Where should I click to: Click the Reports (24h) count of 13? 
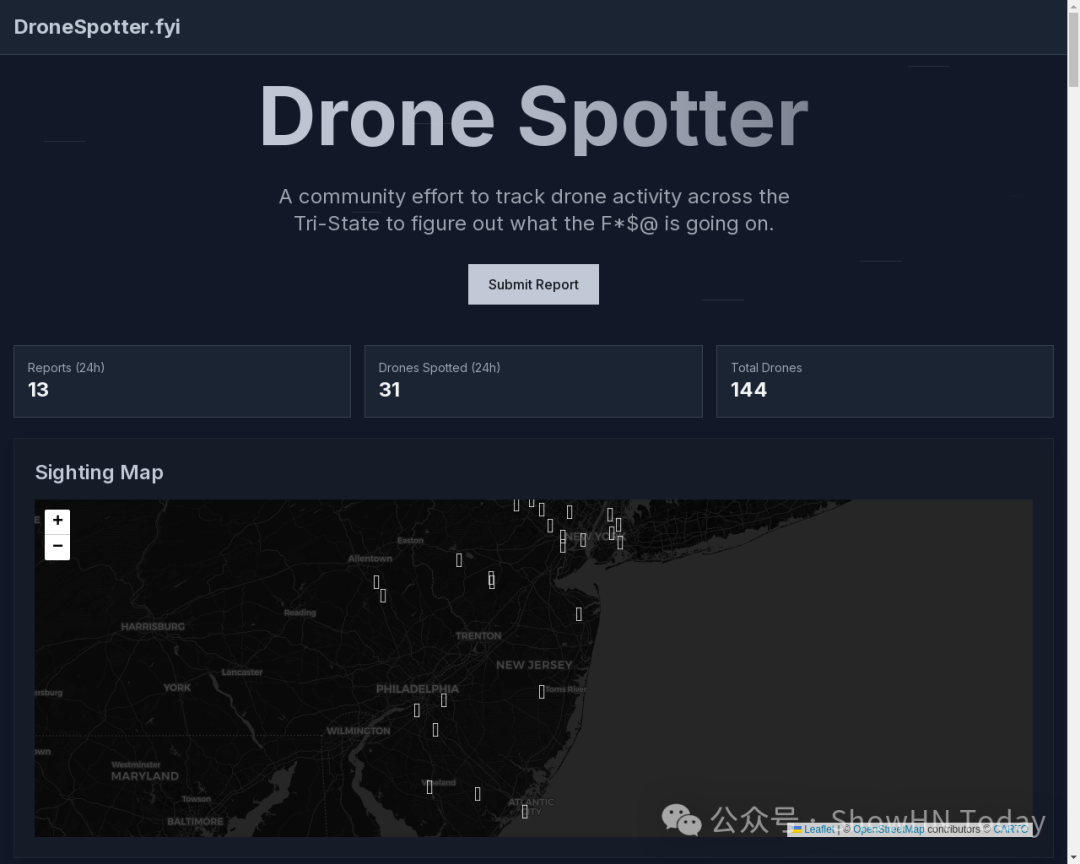pos(39,390)
